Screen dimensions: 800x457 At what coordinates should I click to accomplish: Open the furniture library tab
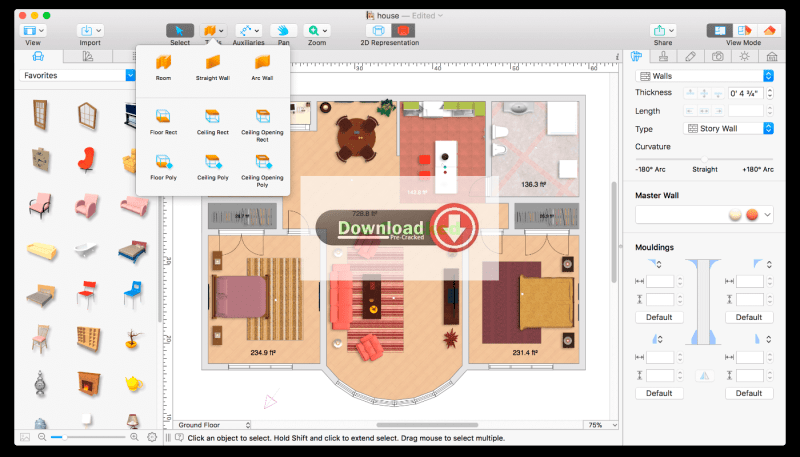tap(38, 56)
